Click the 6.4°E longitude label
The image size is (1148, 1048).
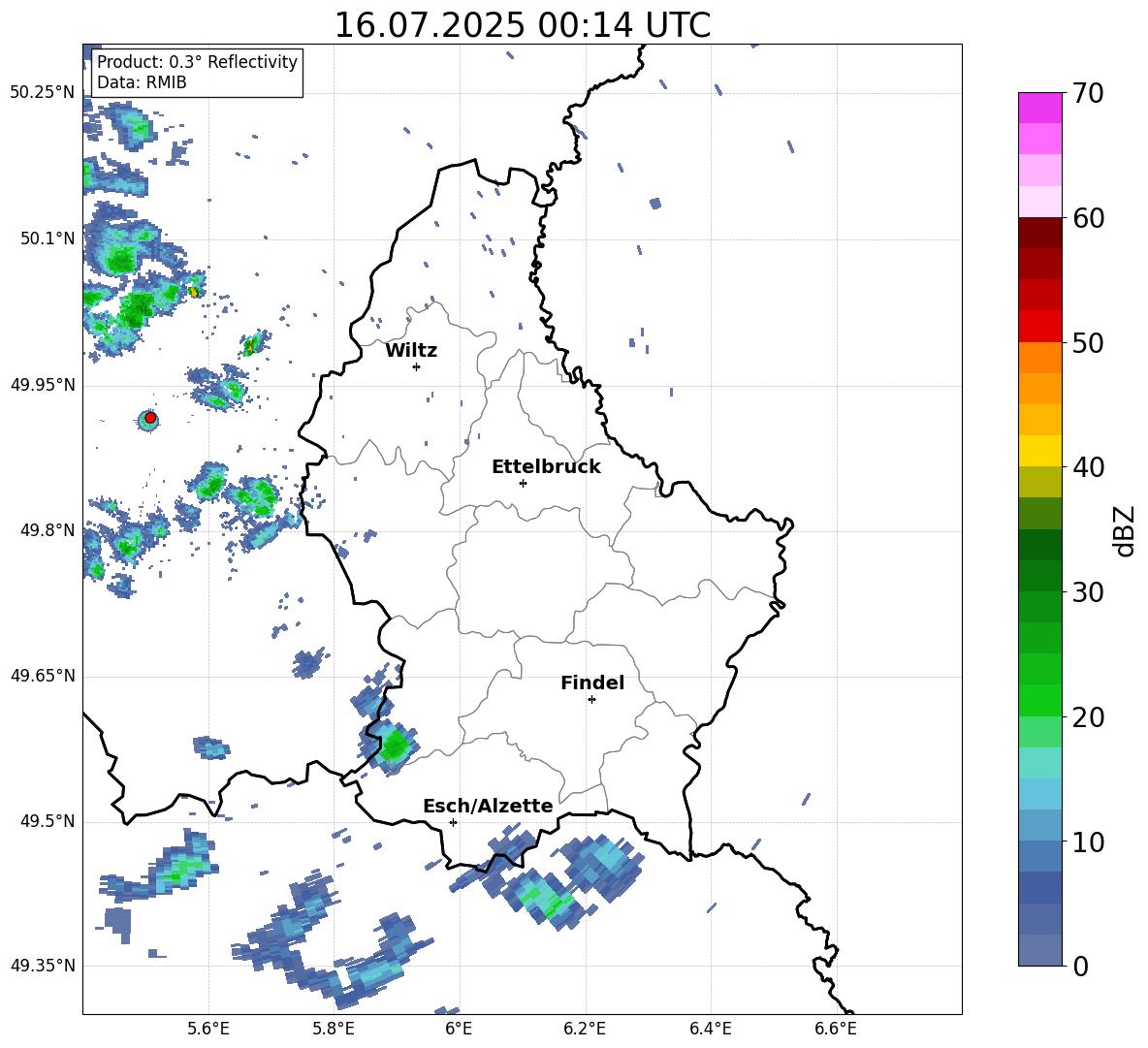710,1029
